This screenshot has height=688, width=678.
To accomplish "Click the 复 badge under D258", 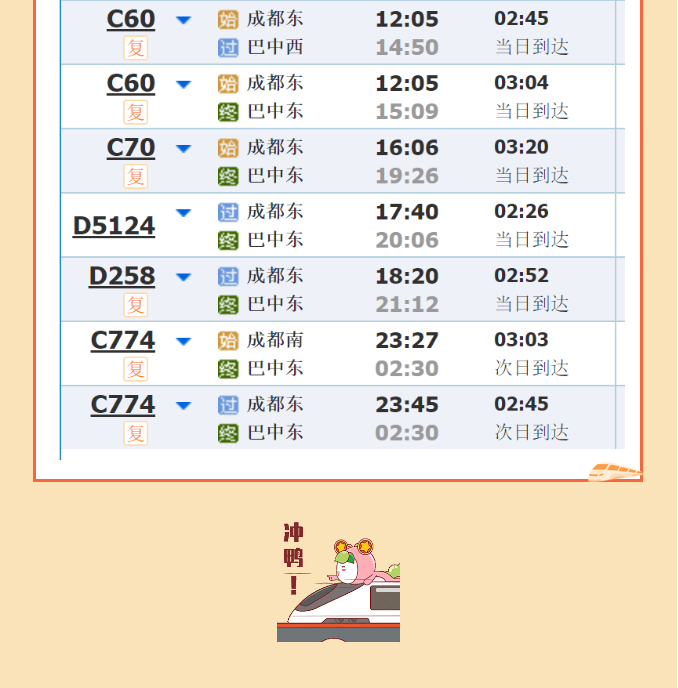I will [x=136, y=305].
